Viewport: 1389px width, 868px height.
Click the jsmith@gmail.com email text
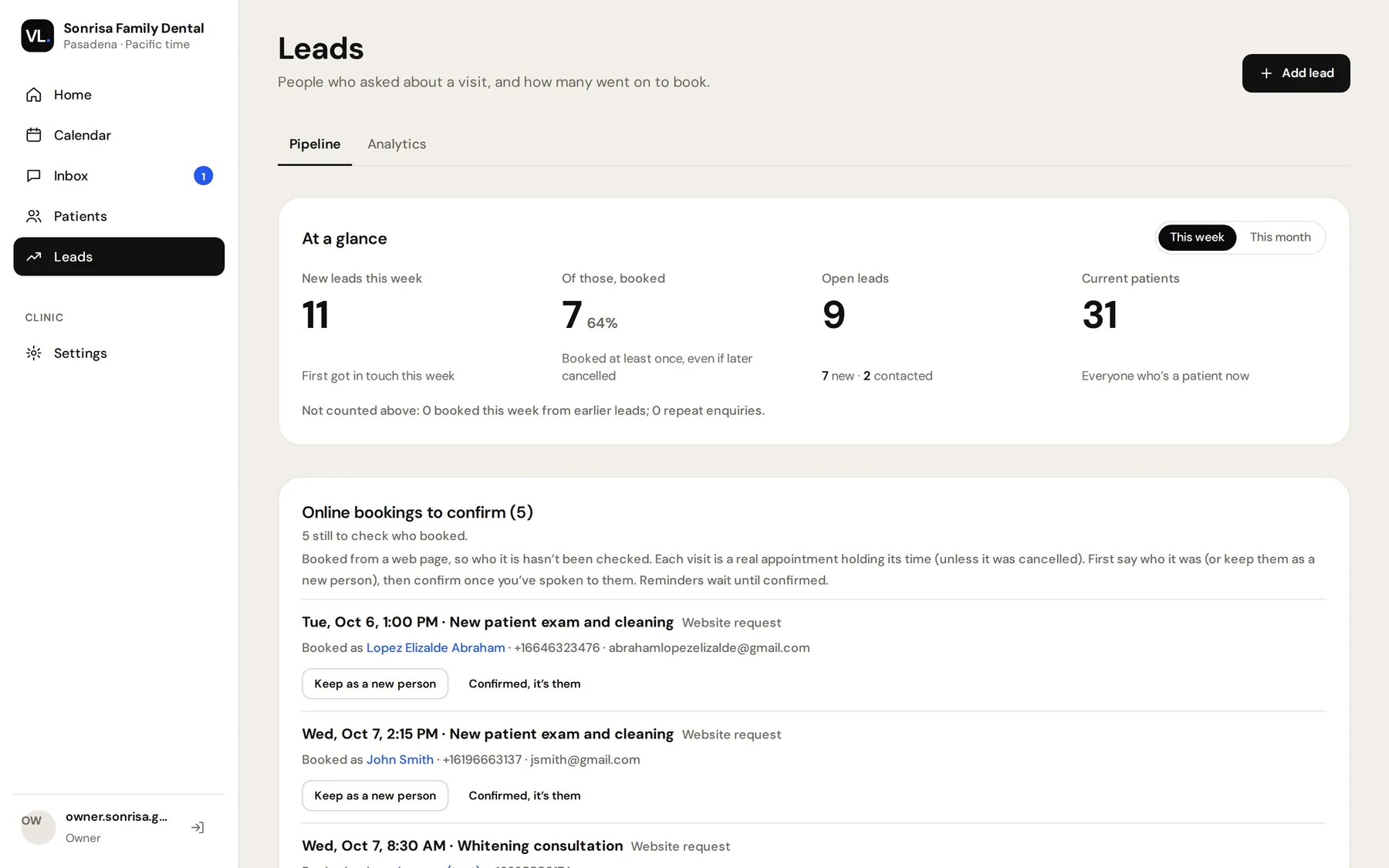[585, 760]
